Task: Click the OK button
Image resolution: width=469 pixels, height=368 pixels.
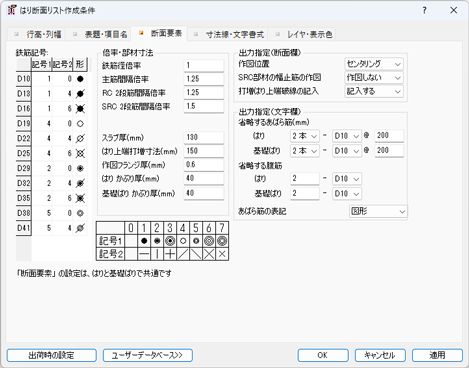Action: [323, 355]
